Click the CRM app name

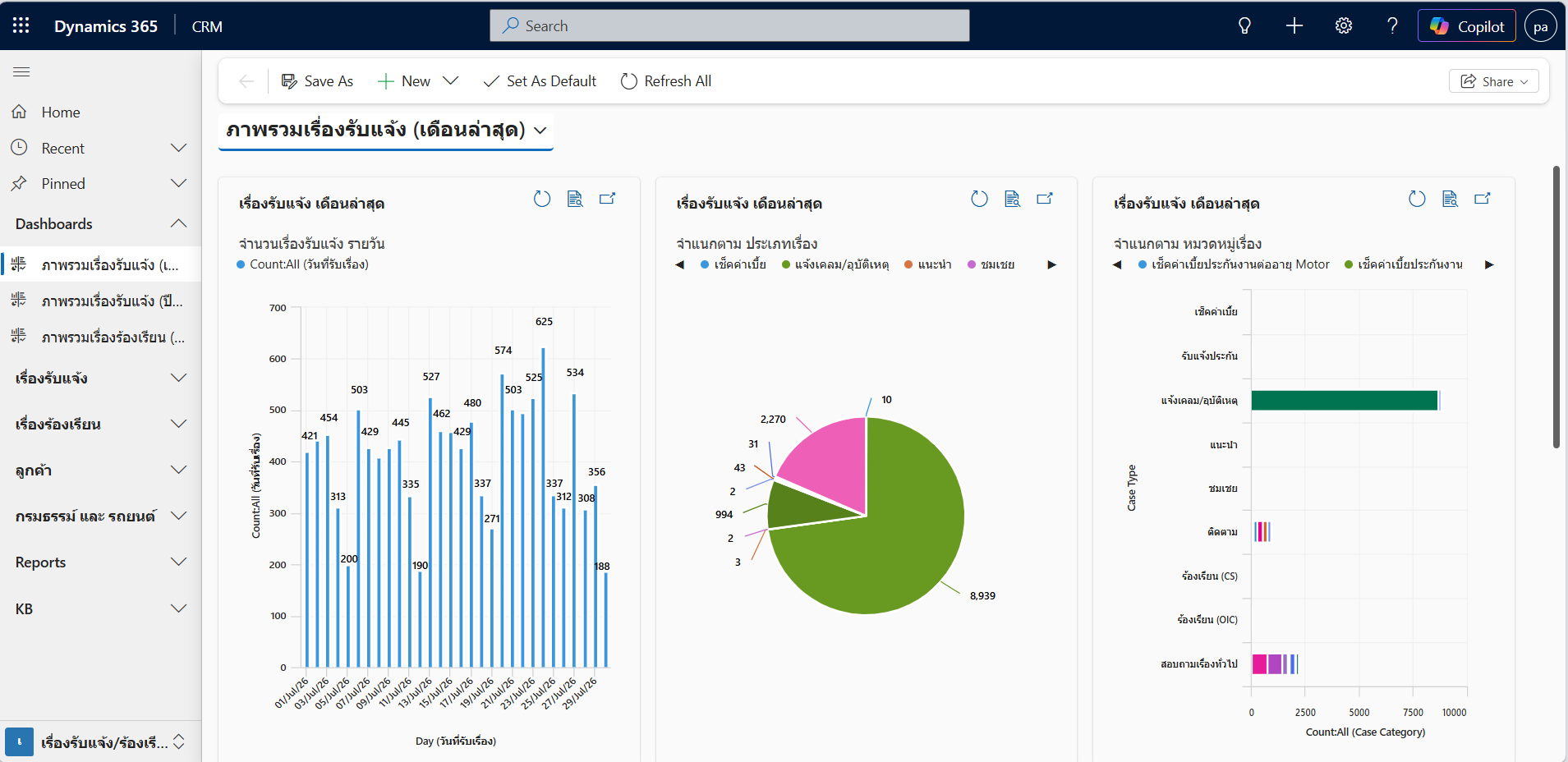(207, 26)
